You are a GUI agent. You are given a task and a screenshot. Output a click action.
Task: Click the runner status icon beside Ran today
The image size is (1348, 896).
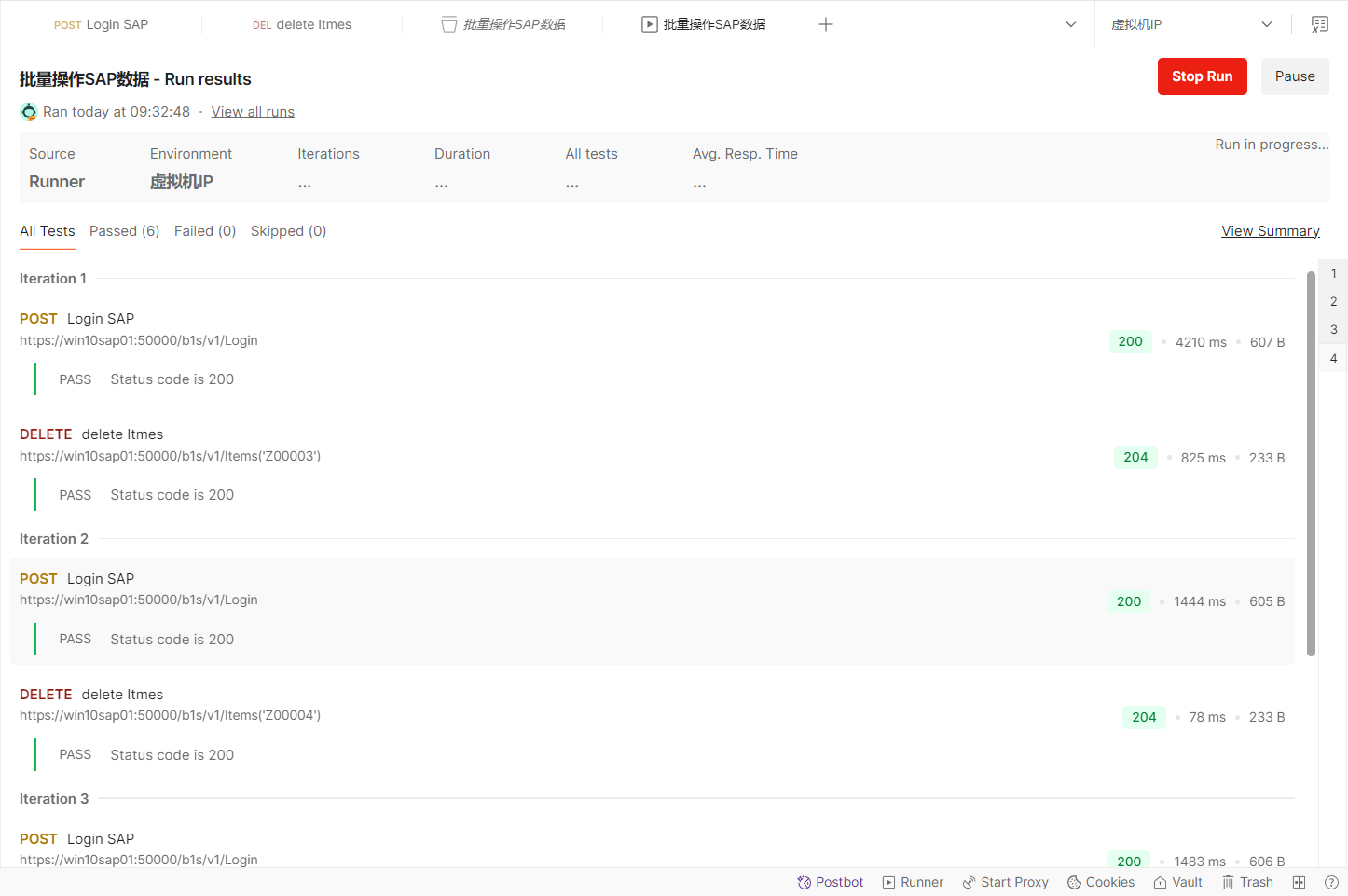(29, 112)
